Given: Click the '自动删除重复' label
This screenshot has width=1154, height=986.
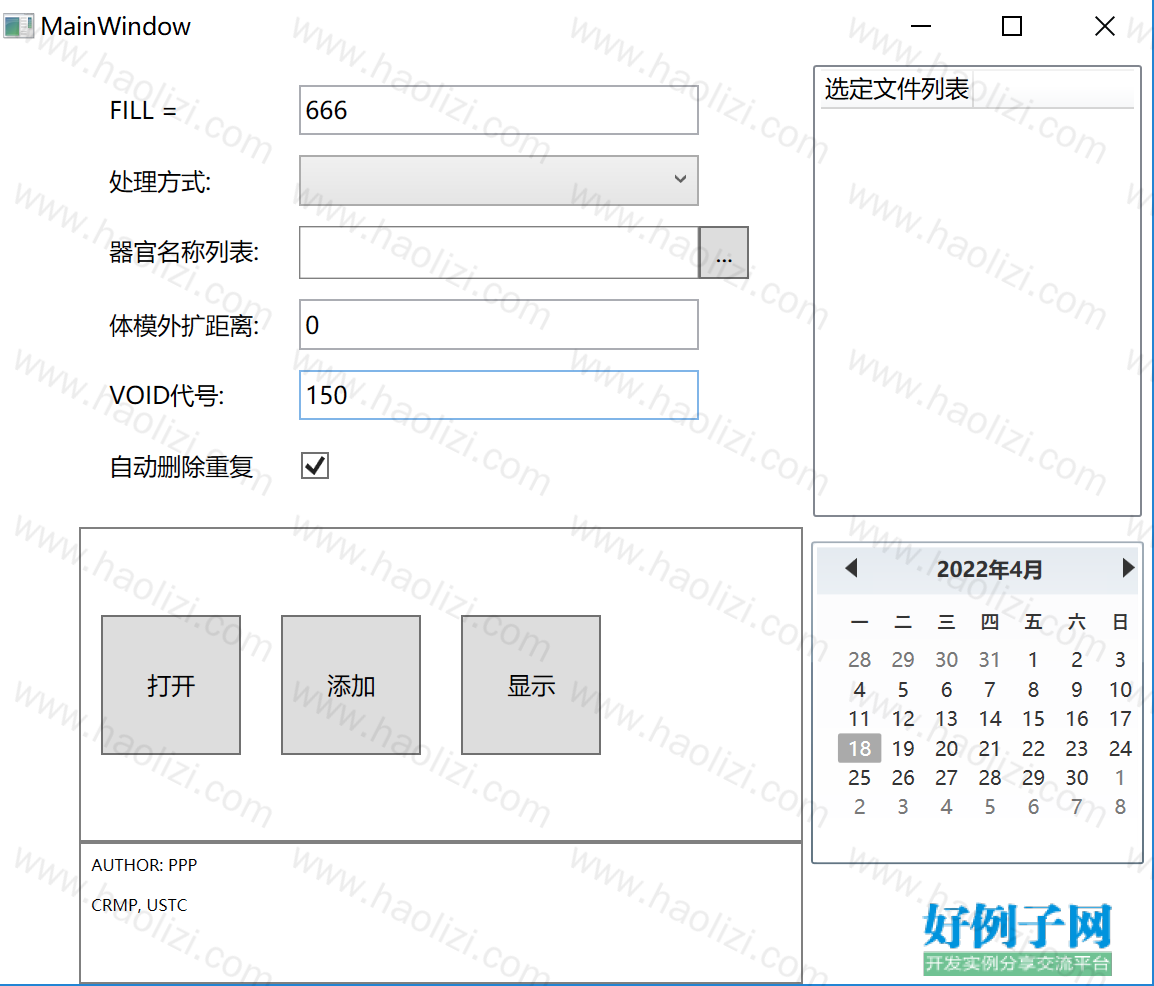Looking at the screenshot, I should pos(182,467).
